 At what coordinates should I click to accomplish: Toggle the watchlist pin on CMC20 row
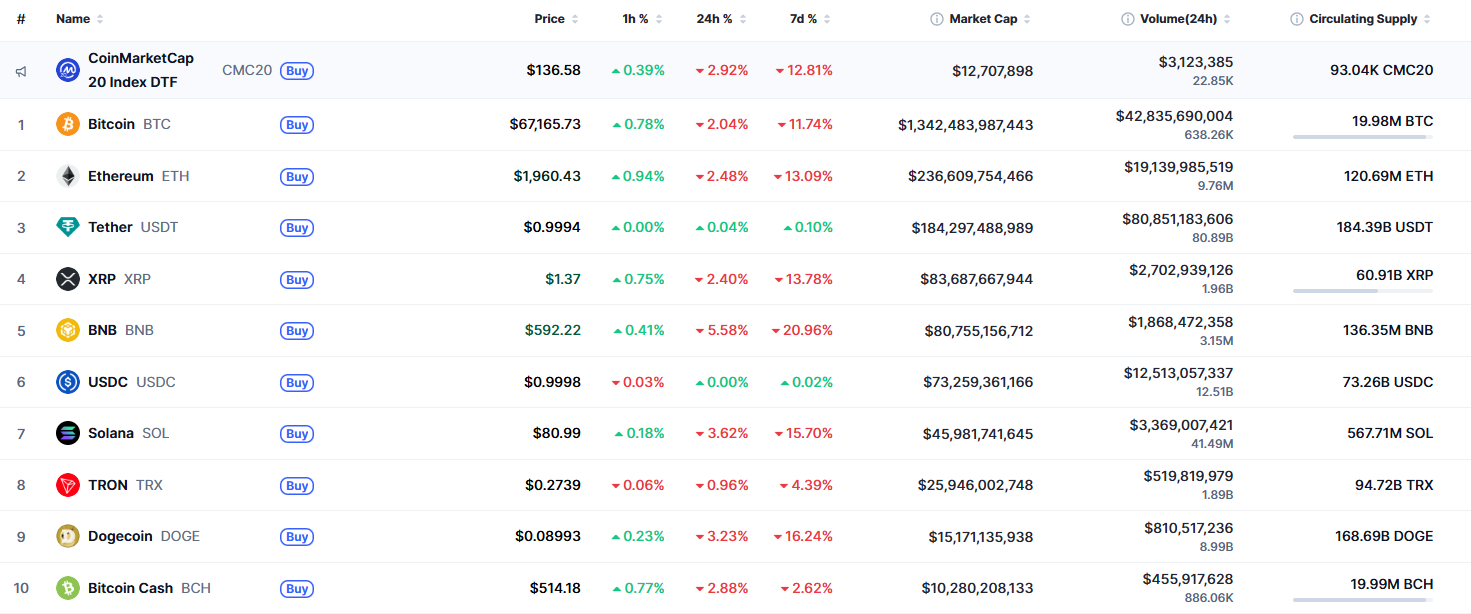[20, 70]
